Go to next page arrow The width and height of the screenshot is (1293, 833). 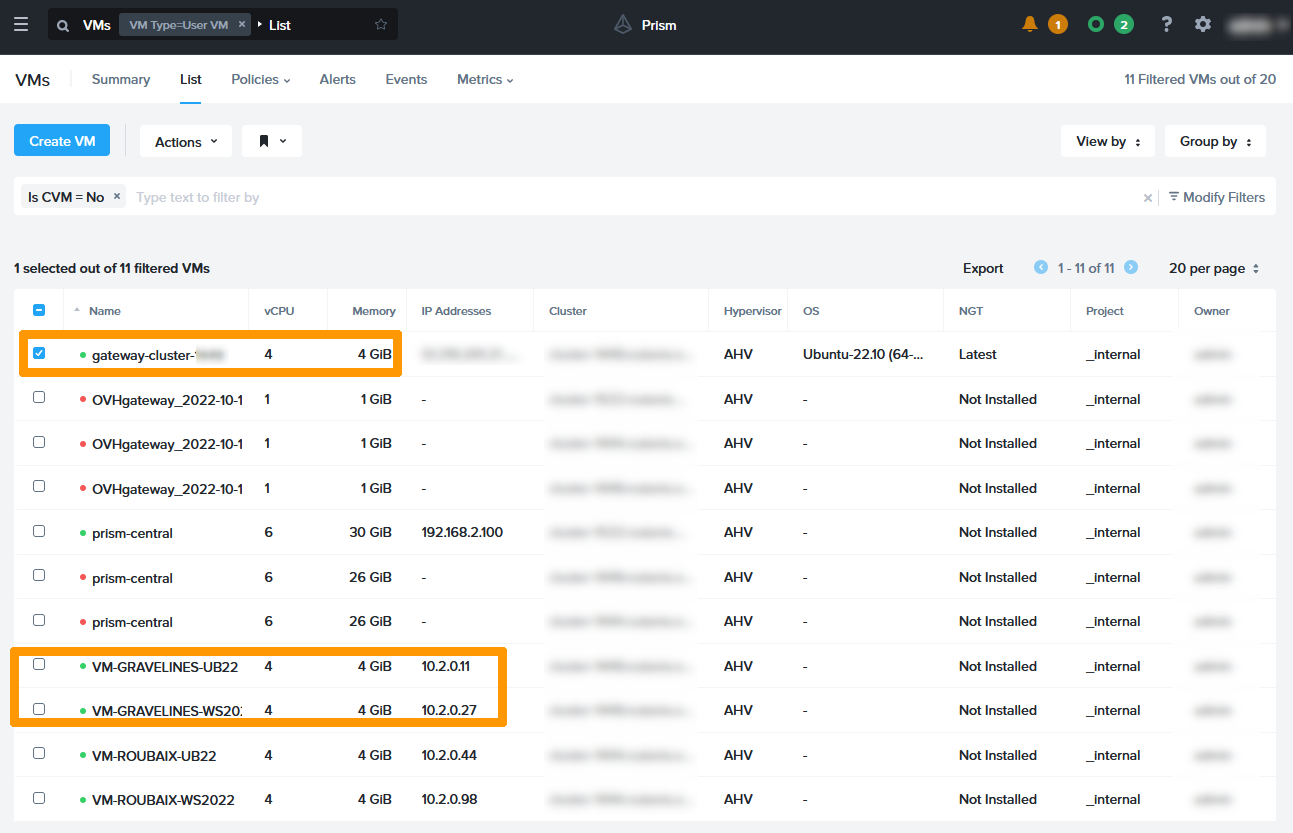pos(1131,268)
